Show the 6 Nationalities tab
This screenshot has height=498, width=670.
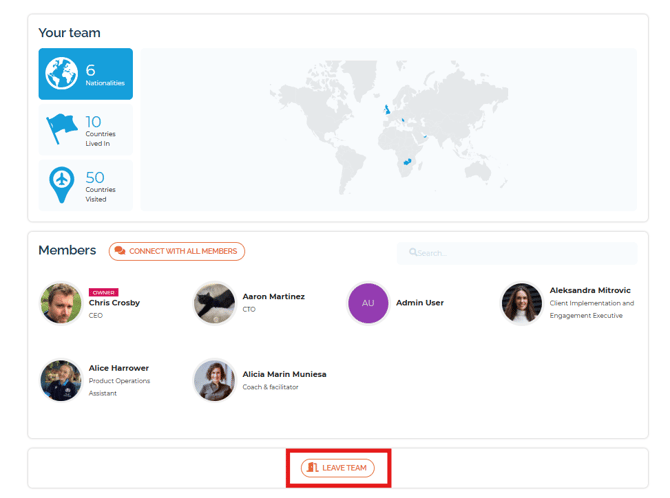(x=85, y=74)
